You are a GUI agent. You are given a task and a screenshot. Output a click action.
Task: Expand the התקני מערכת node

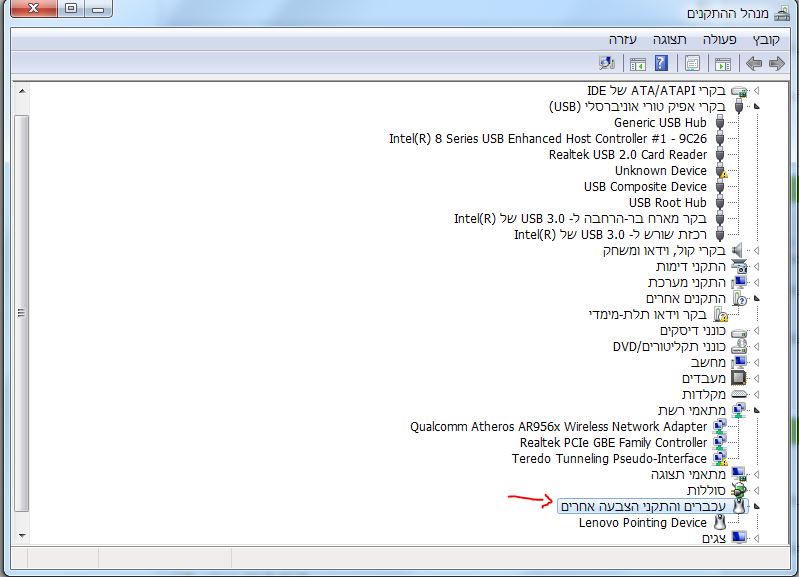757,282
